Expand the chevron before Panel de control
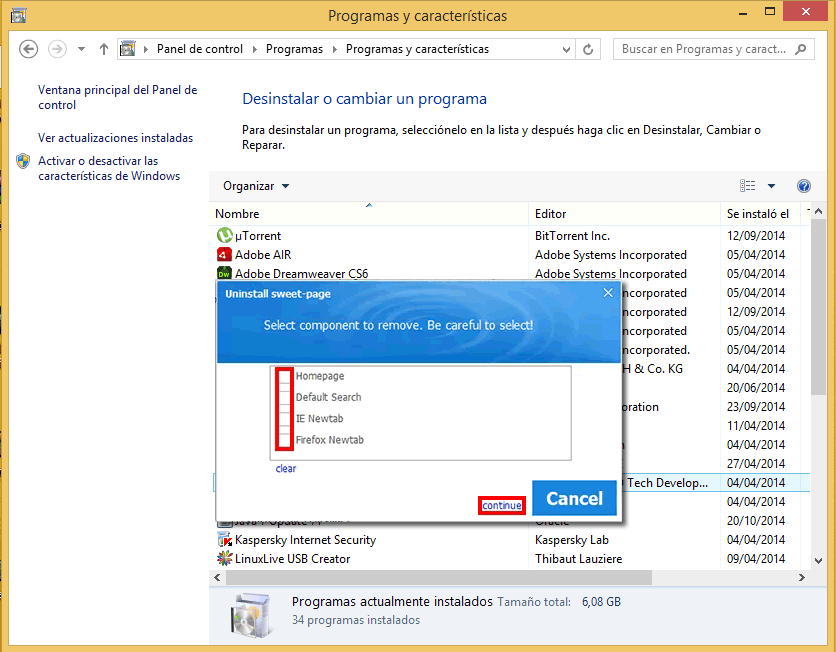Image resolution: width=836 pixels, height=652 pixels. pos(146,49)
